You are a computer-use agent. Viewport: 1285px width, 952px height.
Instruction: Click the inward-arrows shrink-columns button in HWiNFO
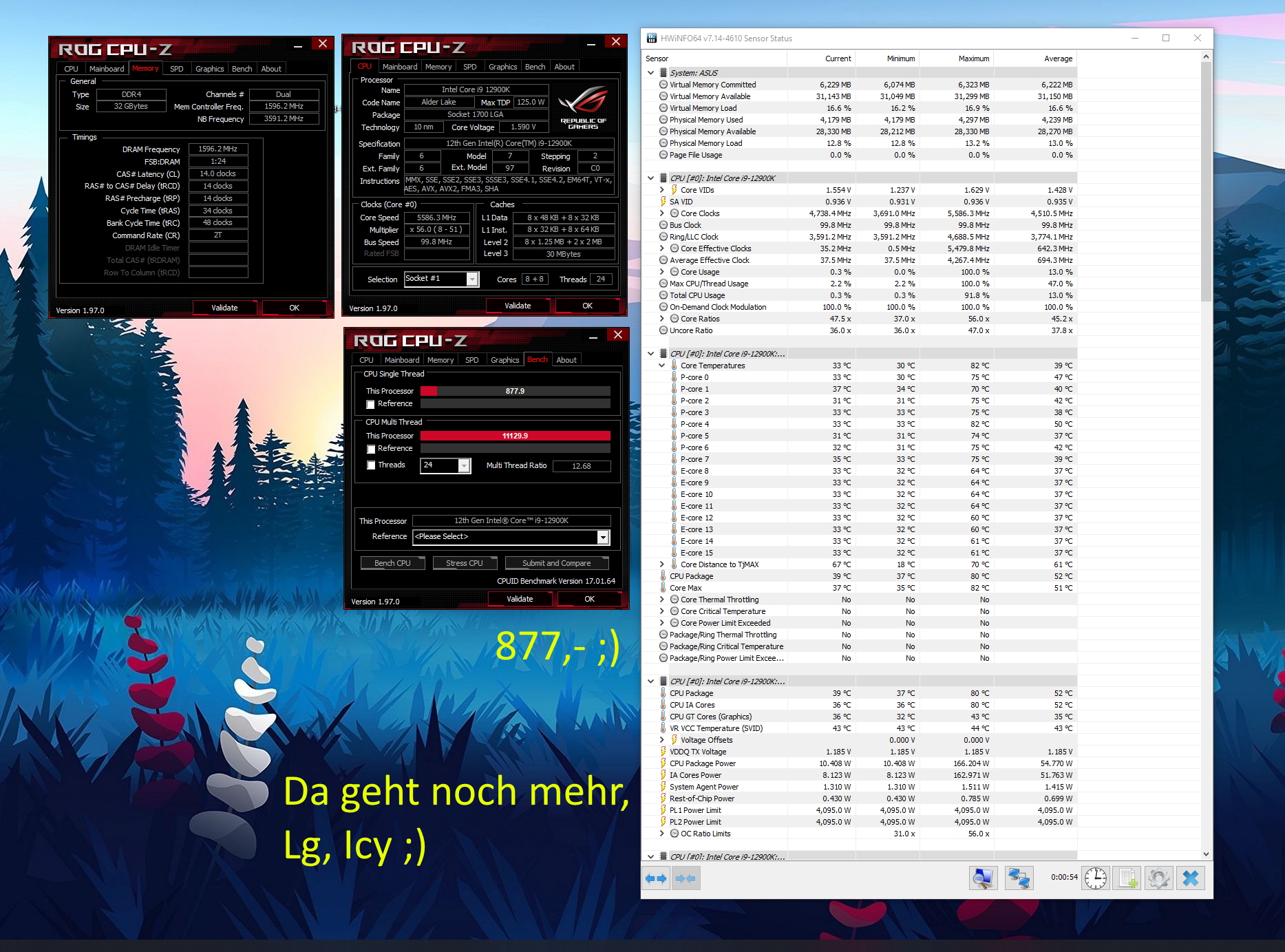pos(686,878)
